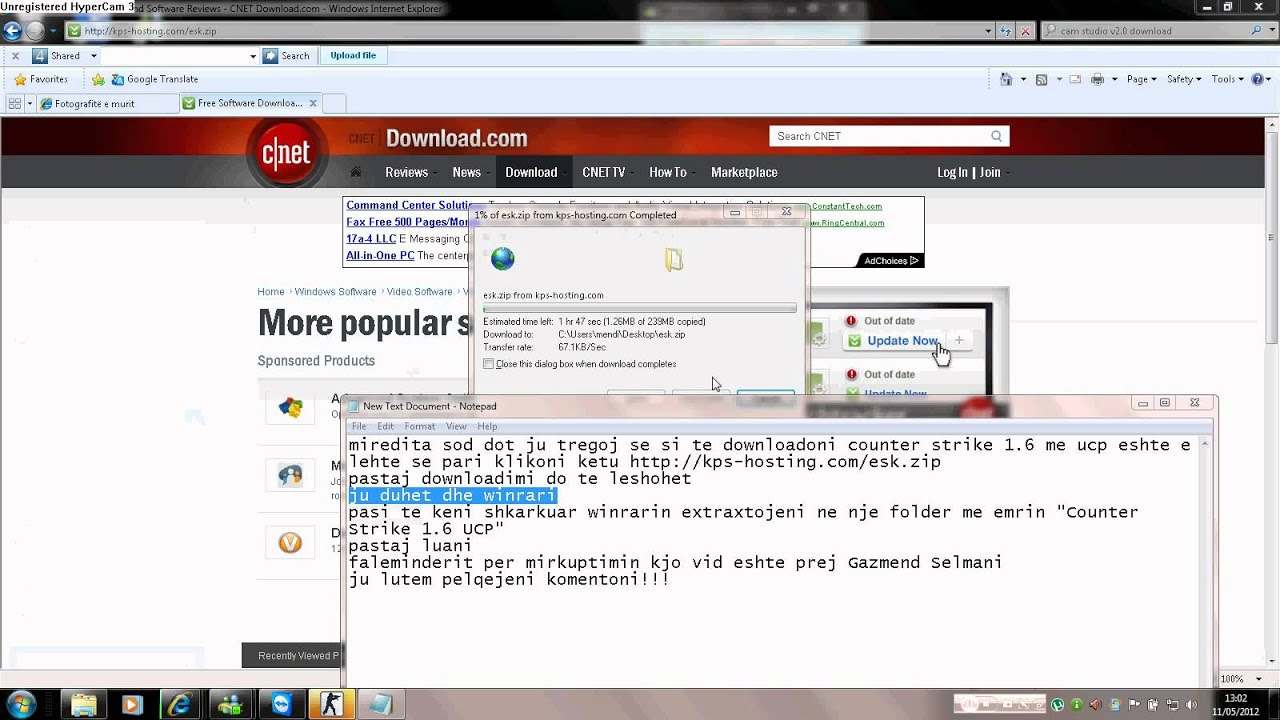This screenshot has height=720, width=1280.
Task: Open the 4Shared toolbar dropdown arrow
Action: (x=93, y=56)
